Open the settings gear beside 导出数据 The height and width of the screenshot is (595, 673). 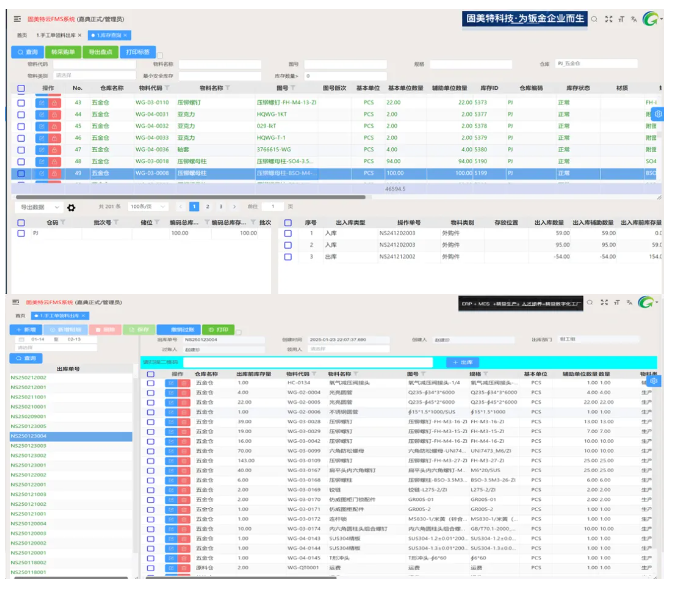[x=70, y=207]
